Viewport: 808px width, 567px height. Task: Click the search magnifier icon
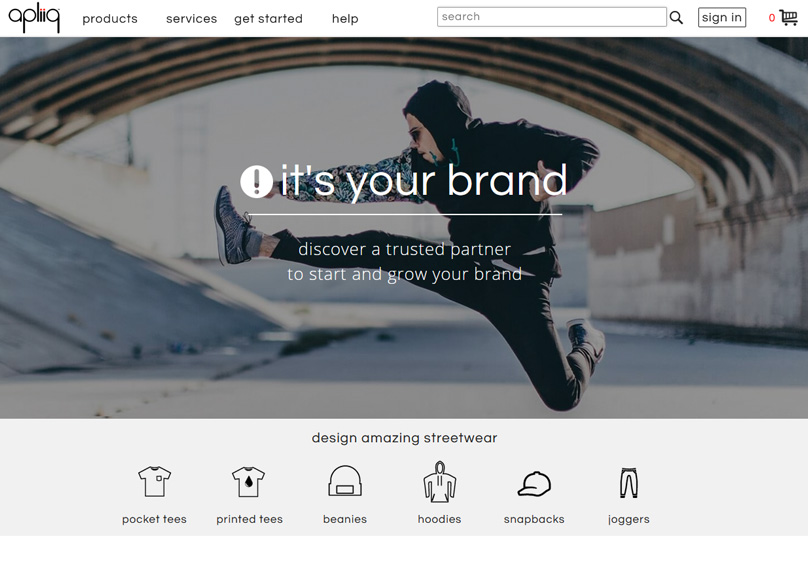click(677, 18)
